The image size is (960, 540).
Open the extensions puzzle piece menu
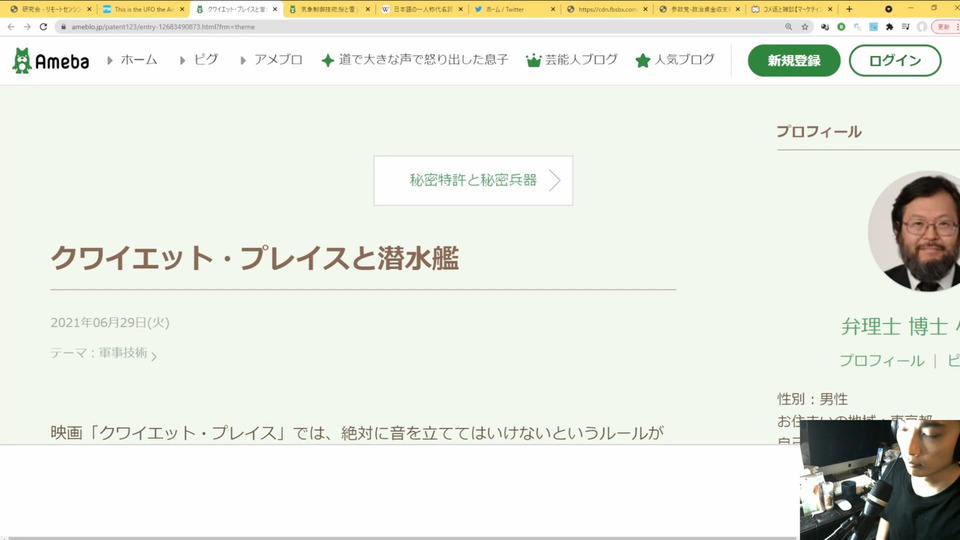click(x=890, y=27)
